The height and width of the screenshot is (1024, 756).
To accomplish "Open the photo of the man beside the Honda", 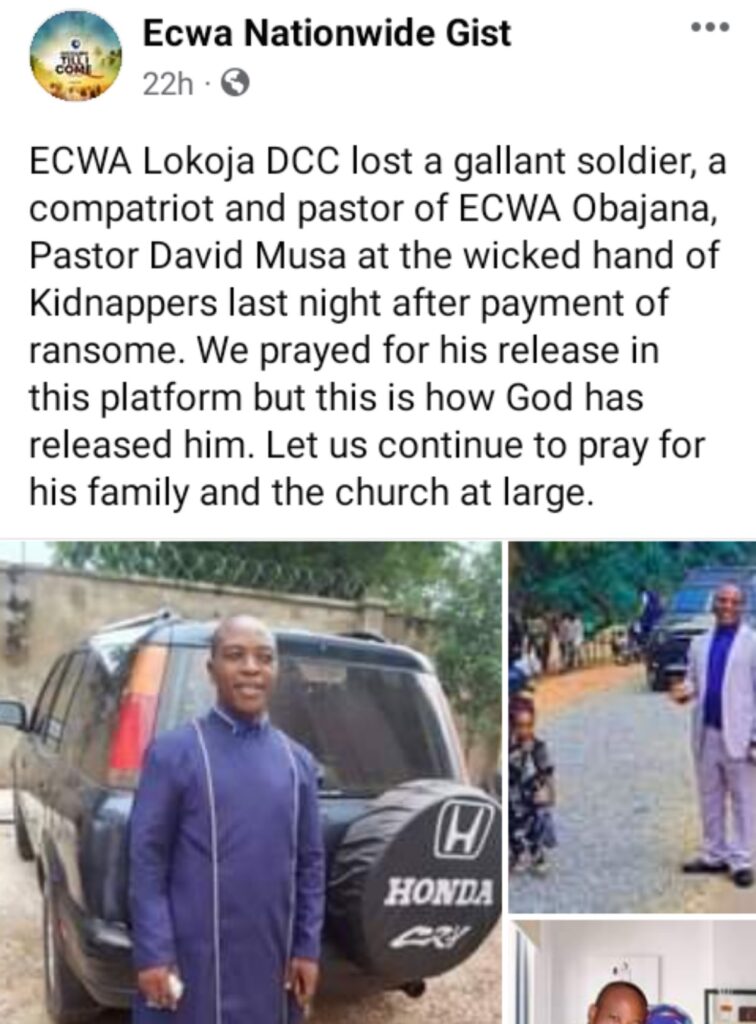I will click(251, 782).
